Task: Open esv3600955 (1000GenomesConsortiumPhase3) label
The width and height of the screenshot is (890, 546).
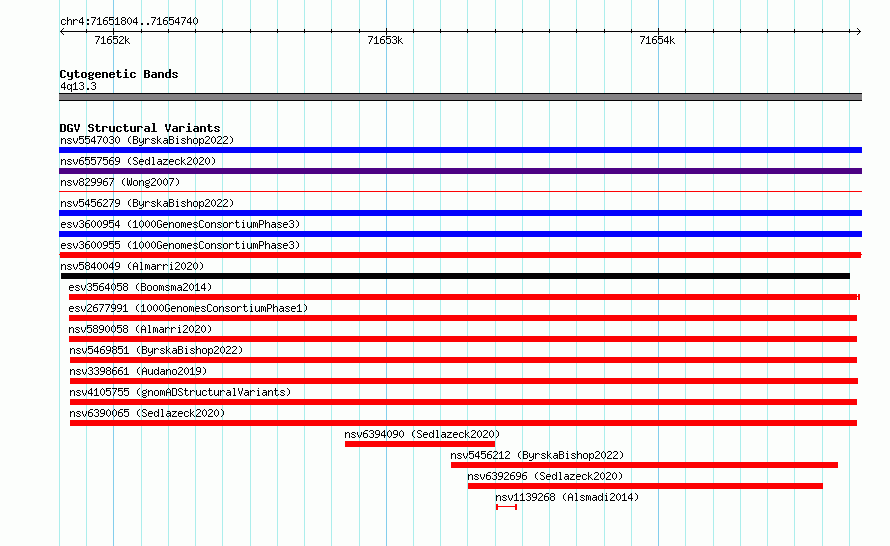Action: (180, 245)
